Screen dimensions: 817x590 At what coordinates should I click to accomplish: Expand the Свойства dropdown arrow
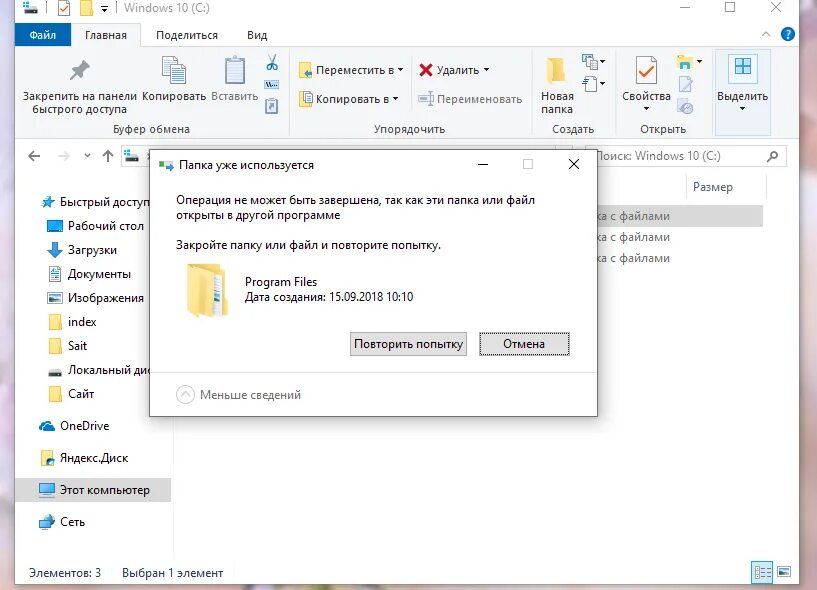[x=646, y=108]
